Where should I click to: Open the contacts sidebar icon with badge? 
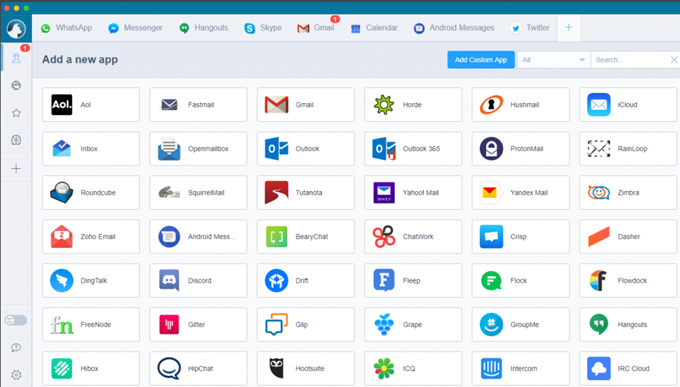[16, 58]
